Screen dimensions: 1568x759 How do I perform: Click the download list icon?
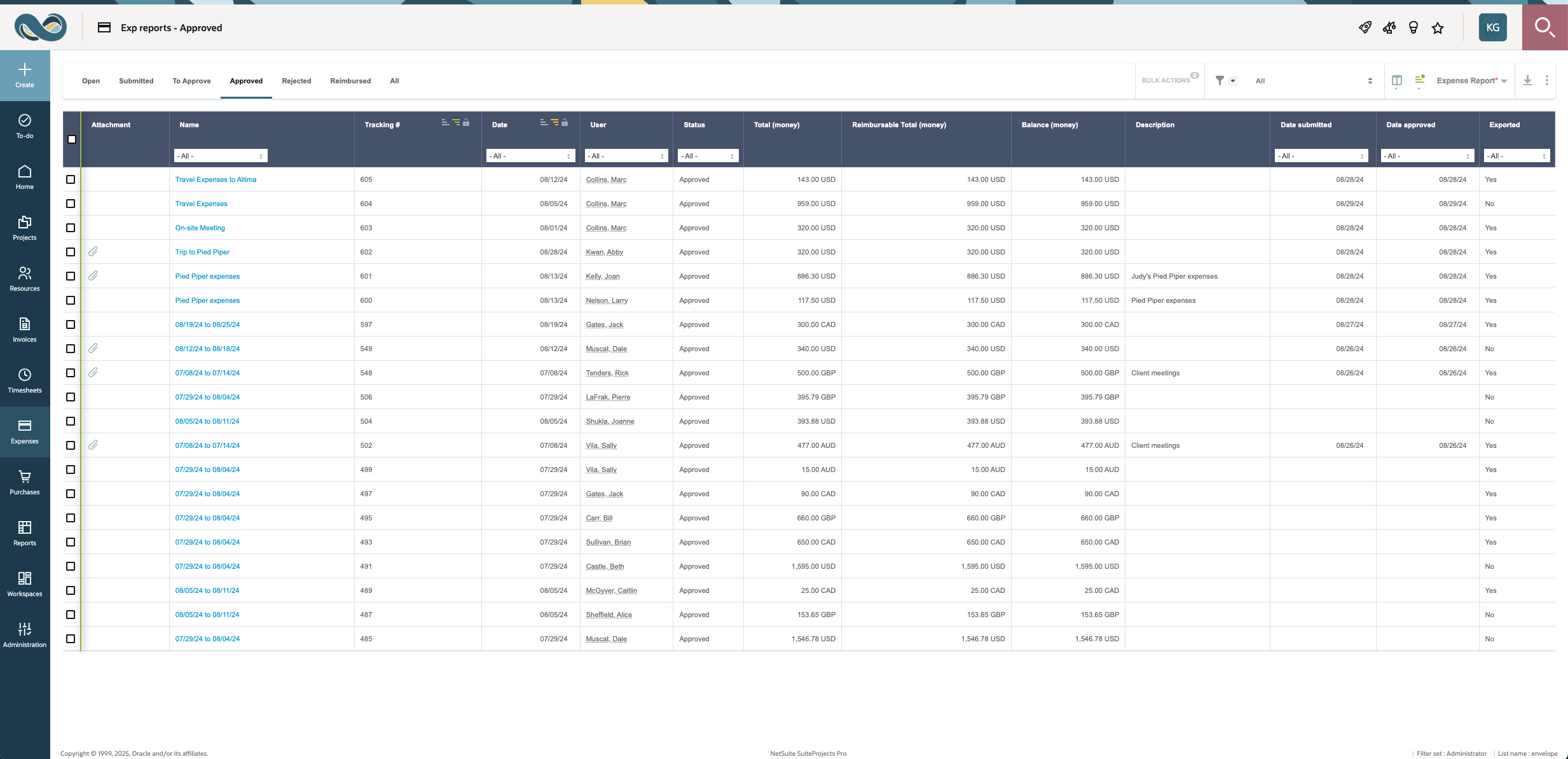1527,80
